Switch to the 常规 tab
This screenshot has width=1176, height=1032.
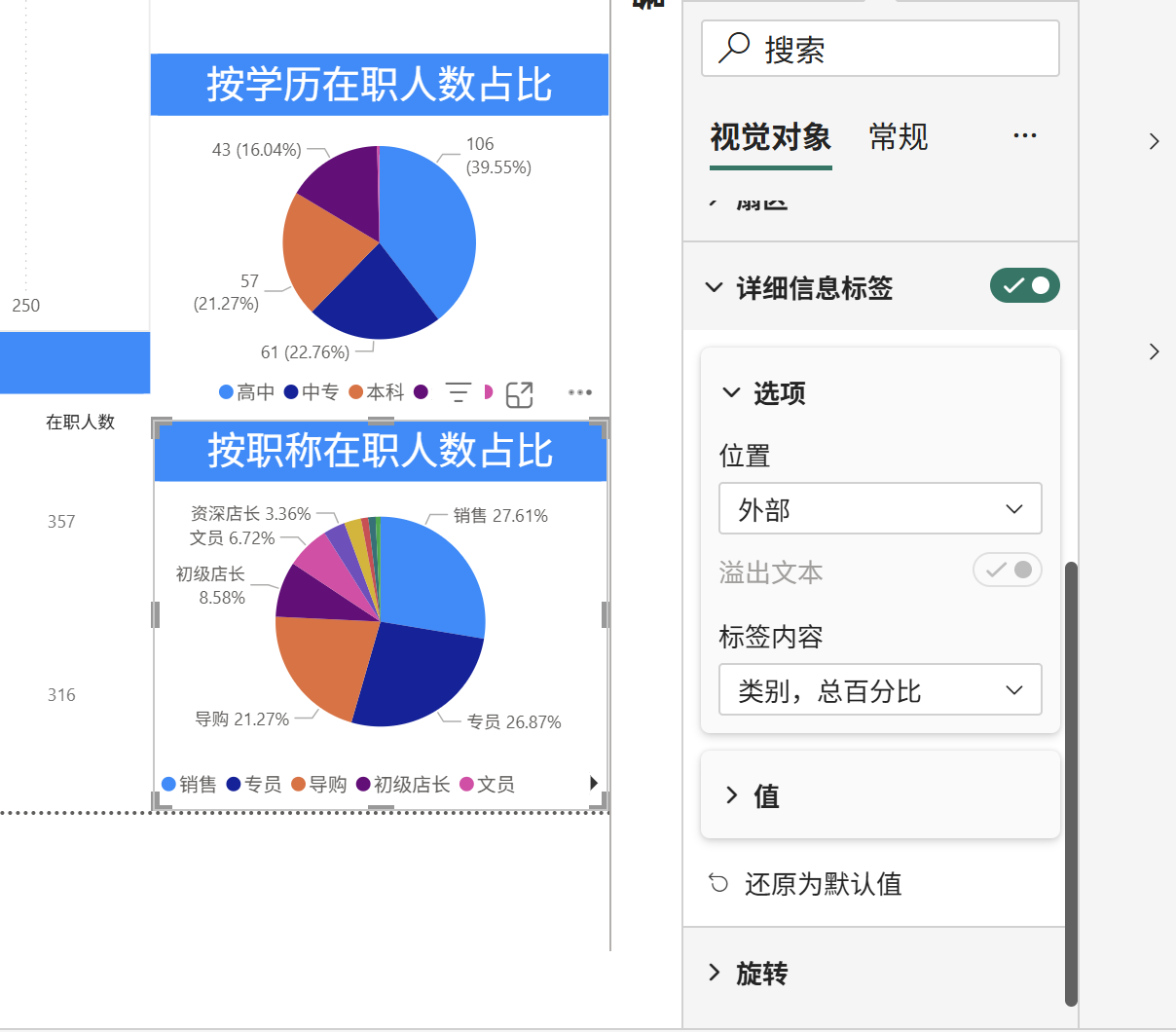[898, 138]
